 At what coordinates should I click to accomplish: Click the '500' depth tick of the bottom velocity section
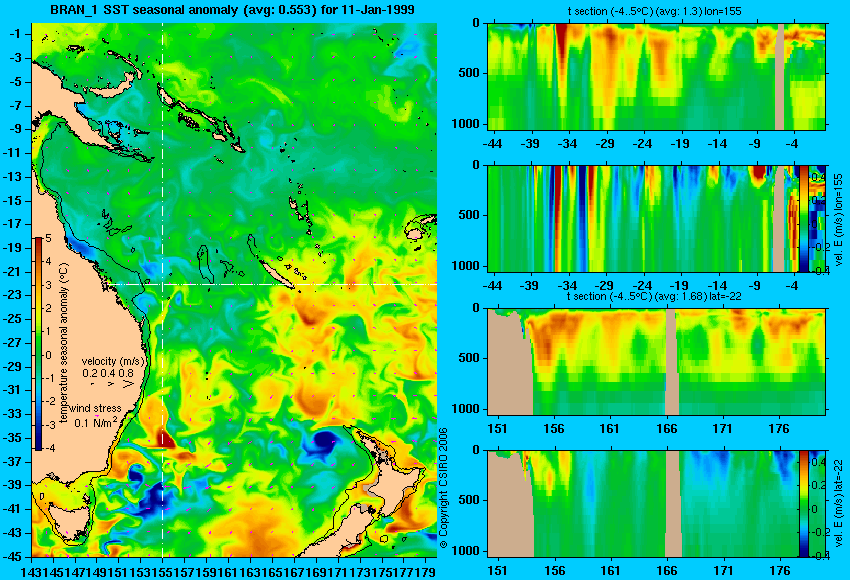469,500
